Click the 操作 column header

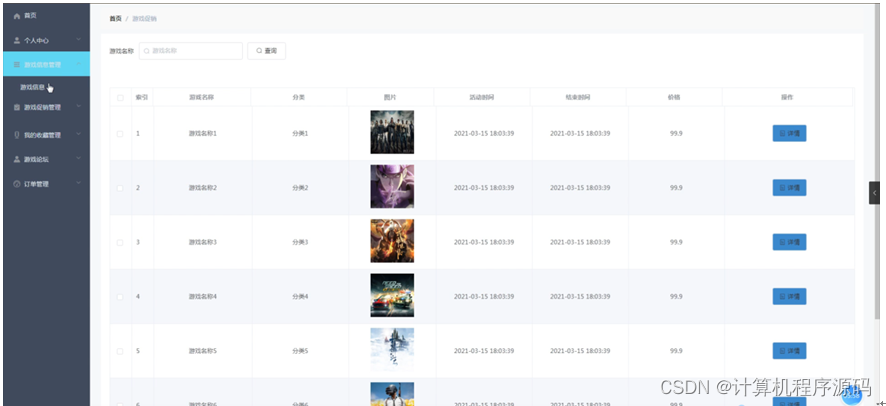787,97
